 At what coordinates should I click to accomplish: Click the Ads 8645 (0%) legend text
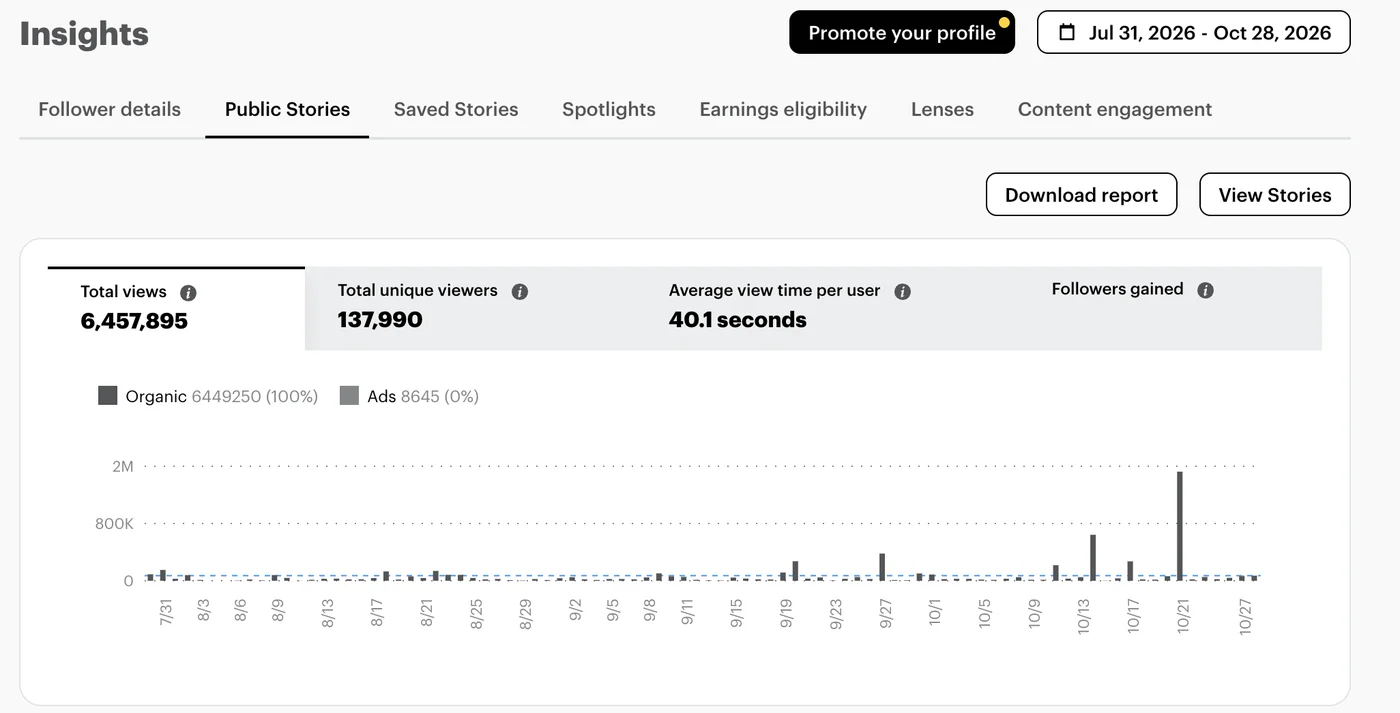click(x=423, y=396)
